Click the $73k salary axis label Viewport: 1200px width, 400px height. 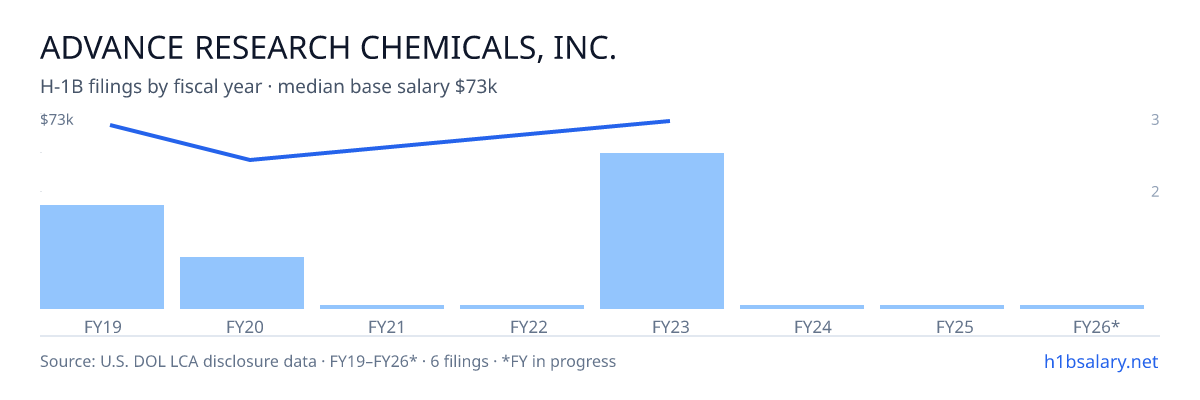coord(57,120)
